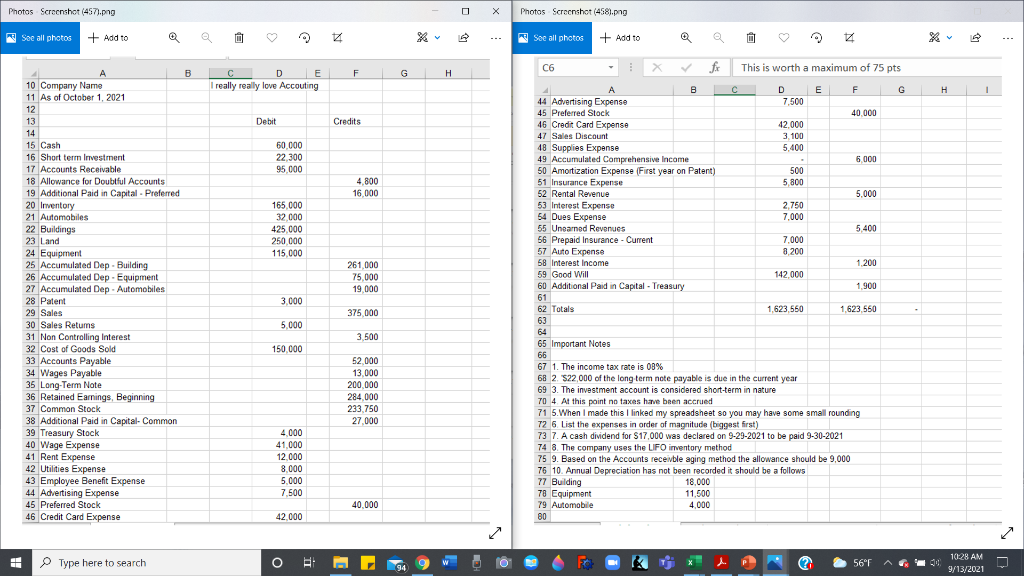
Task: Click 'I really really love Accouting' text in left photo
Action: click(x=264, y=86)
